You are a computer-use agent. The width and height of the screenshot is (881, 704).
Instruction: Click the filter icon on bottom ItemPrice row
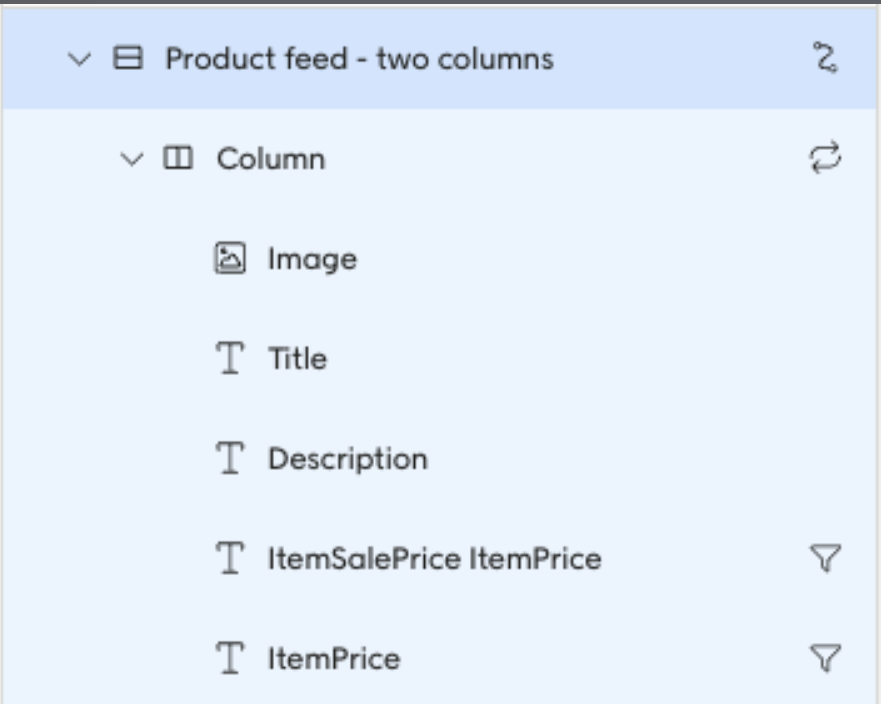tap(826, 658)
